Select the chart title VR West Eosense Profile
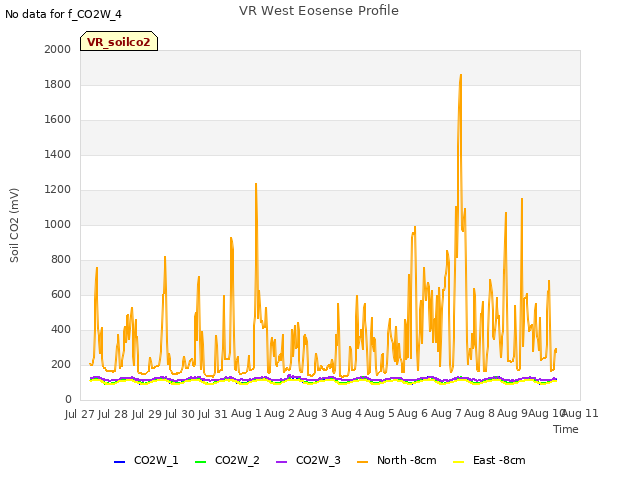The width and height of the screenshot is (640, 480). [x=319, y=11]
